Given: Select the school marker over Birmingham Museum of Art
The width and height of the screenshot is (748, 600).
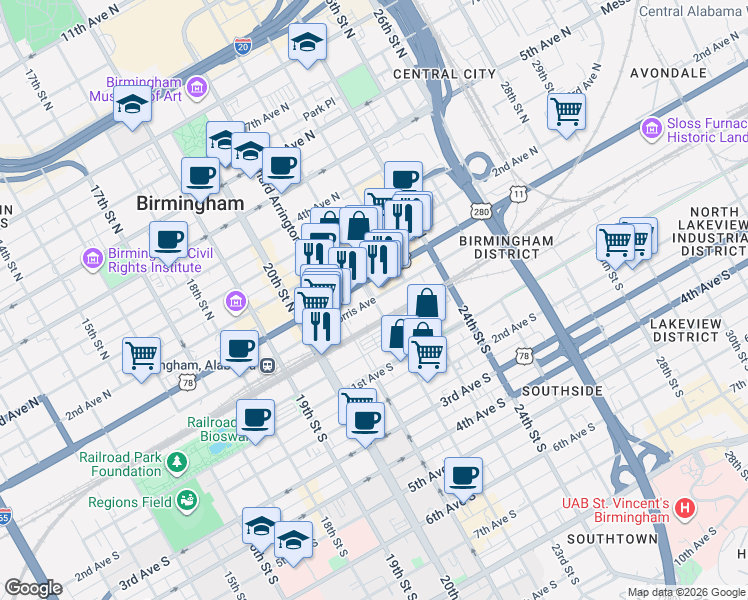Looking at the screenshot, I should click(133, 105).
